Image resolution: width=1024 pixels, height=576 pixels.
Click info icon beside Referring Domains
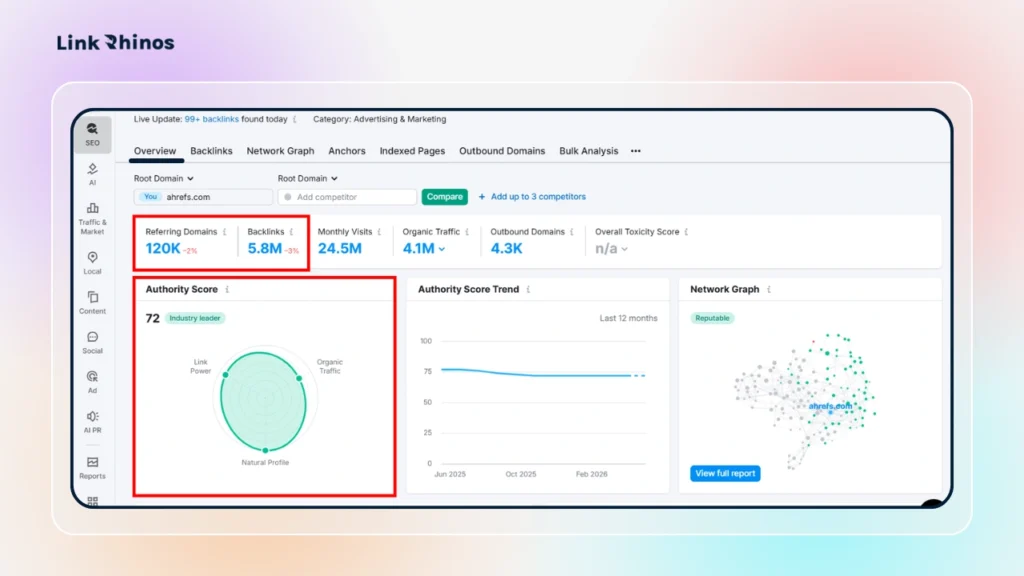point(225,232)
